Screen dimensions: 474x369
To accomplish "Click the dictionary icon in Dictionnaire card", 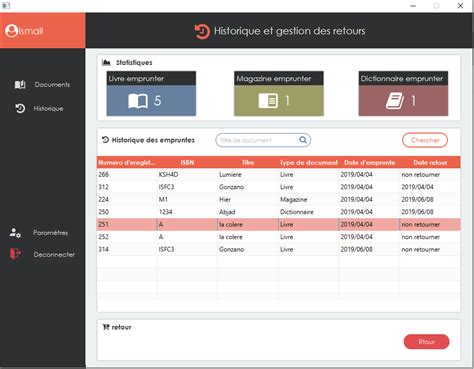I will point(395,101).
